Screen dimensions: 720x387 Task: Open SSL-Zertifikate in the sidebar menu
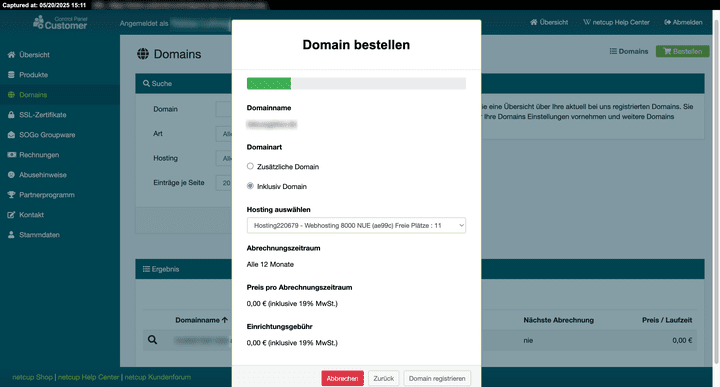click(43, 115)
